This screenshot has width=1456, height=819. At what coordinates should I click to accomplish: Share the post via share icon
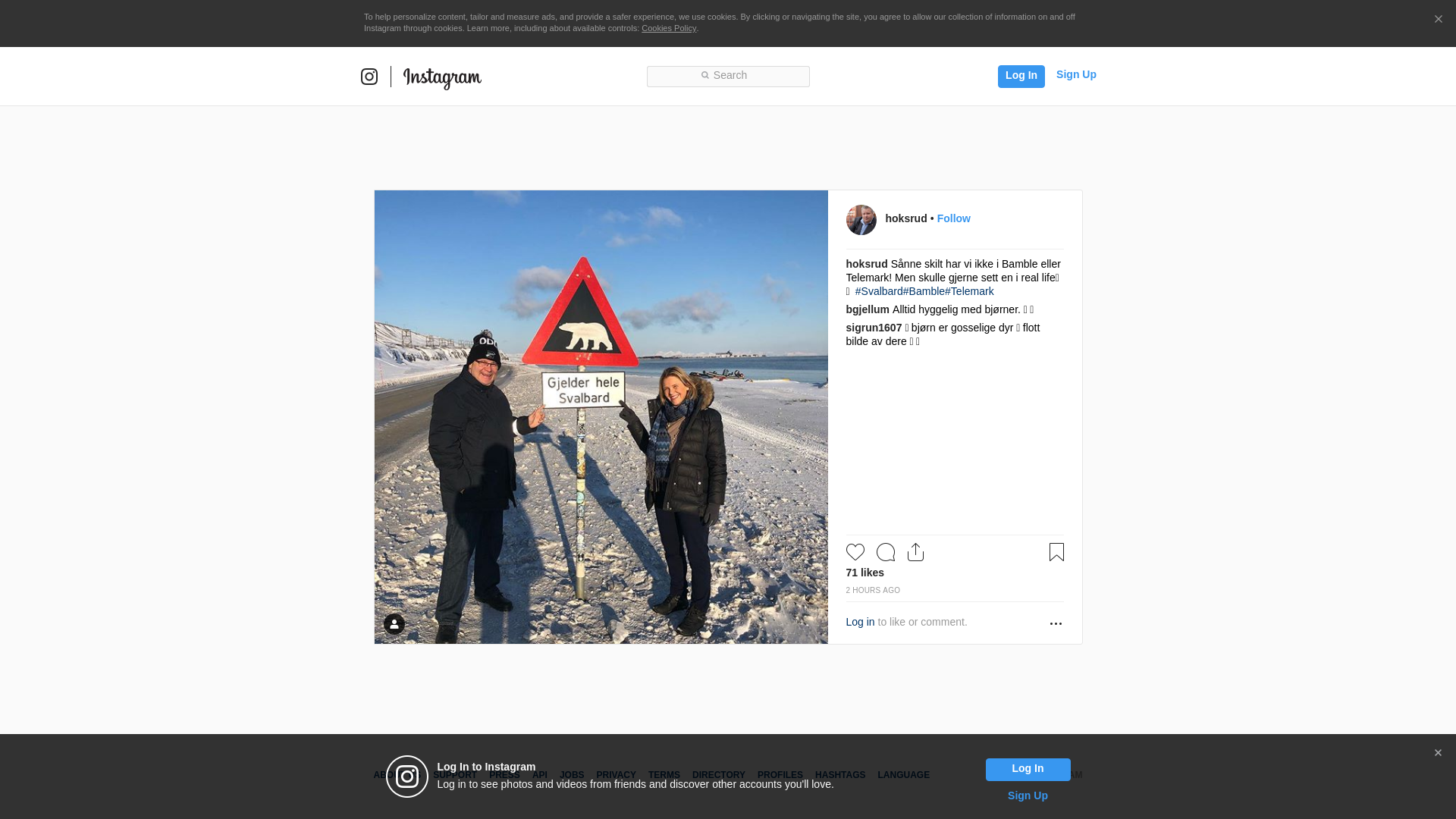pyautogui.click(x=915, y=552)
